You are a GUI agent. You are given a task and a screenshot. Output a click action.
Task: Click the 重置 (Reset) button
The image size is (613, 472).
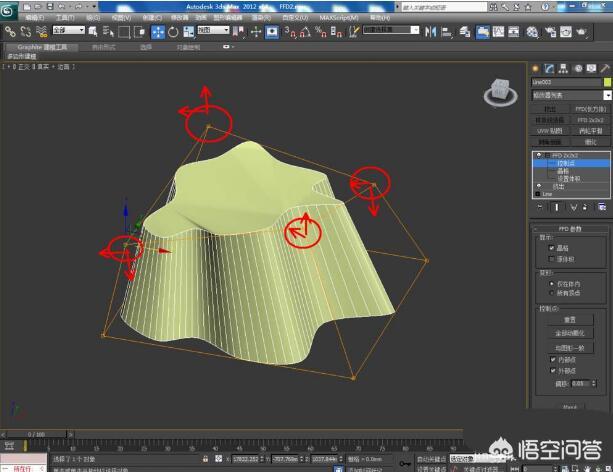pyautogui.click(x=570, y=320)
